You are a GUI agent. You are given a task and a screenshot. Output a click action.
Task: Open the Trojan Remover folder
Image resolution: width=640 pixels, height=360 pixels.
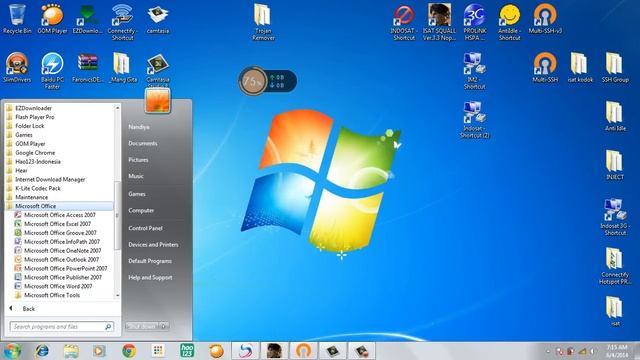[263, 22]
